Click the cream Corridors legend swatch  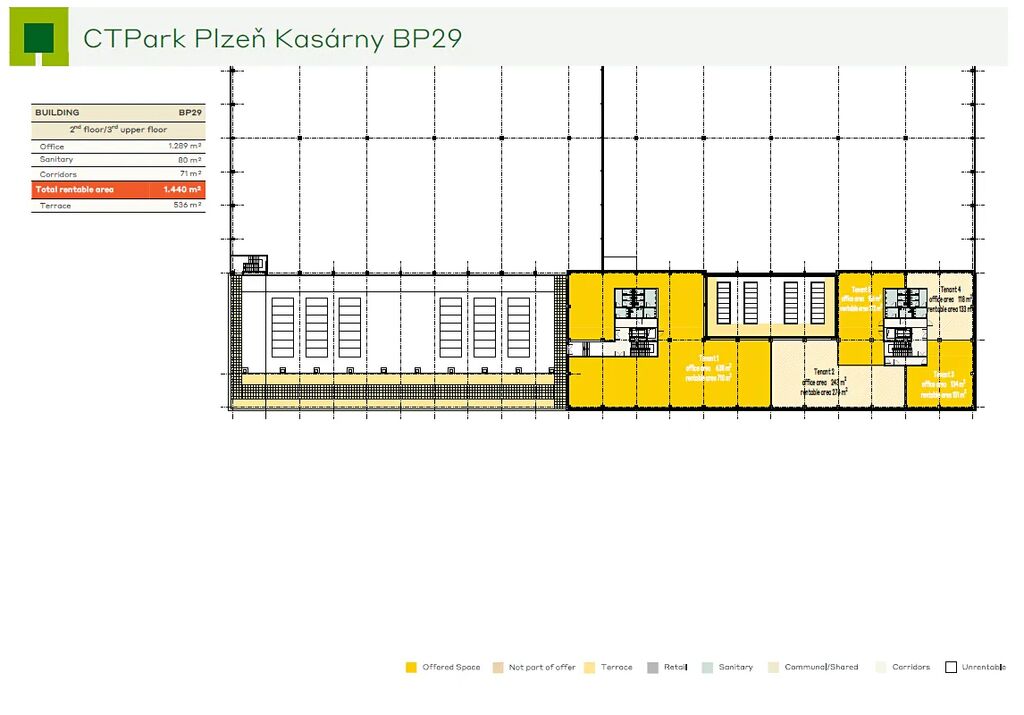[x=881, y=667]
